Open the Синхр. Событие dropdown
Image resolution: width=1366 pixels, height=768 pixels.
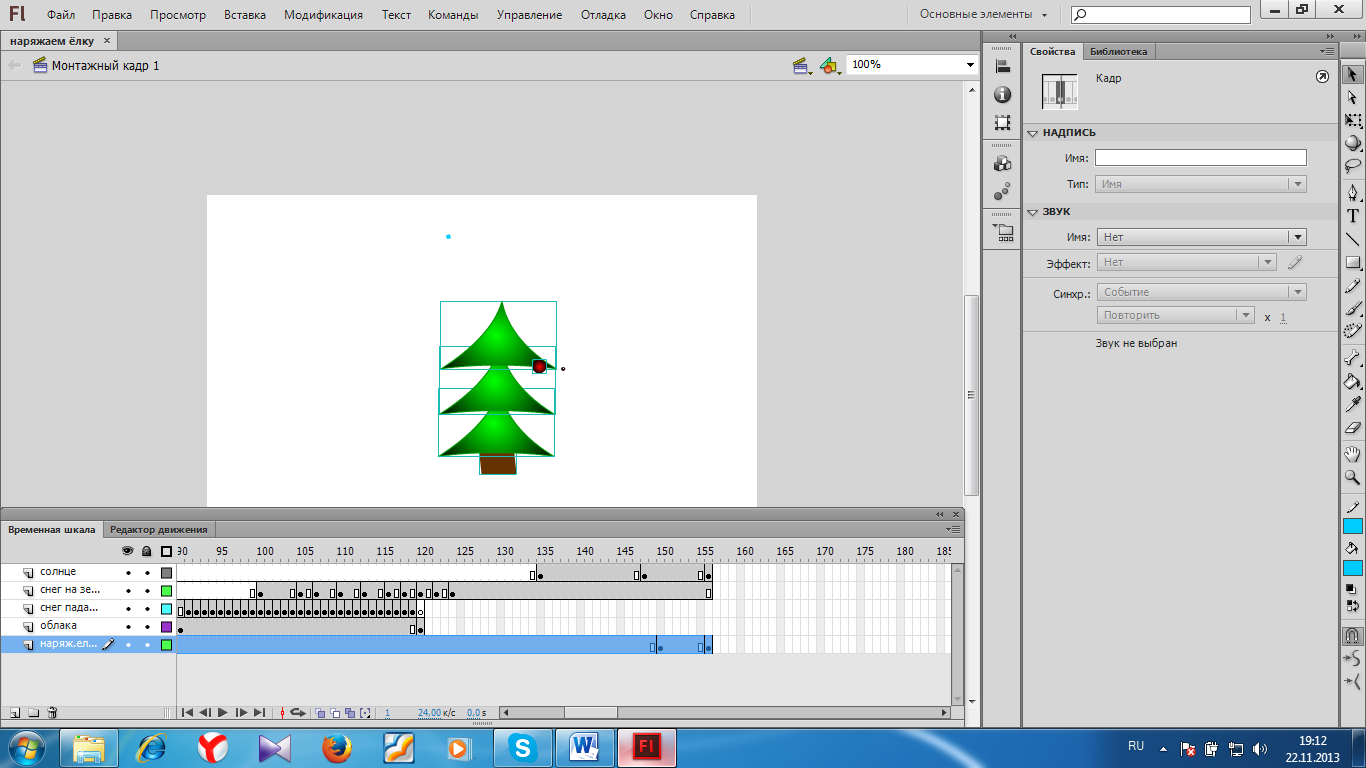point(1201,292)
